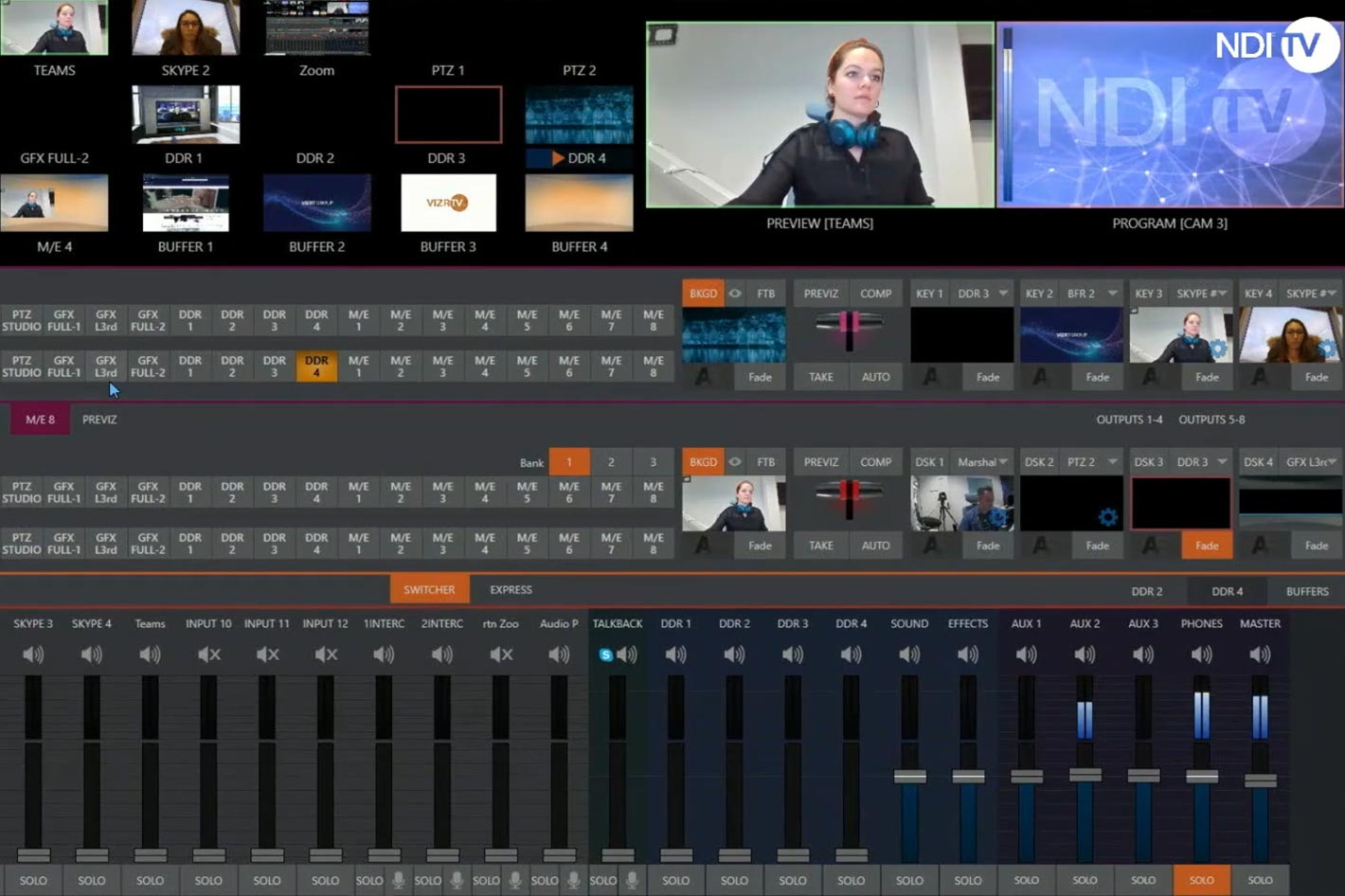Click the highlighted orange DDR 4 source button
This screenshot has height=896, width=1345.
pos(316,367)
